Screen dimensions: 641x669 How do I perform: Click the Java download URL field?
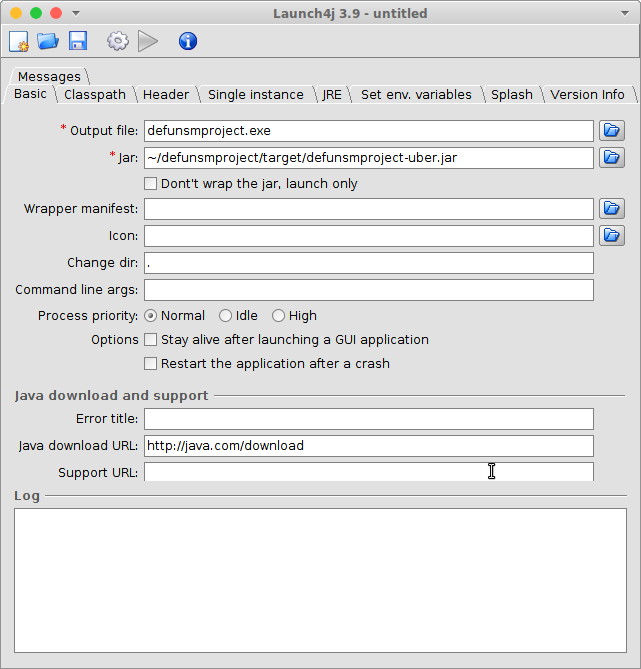pyautogui.click(x=369, y=446)
